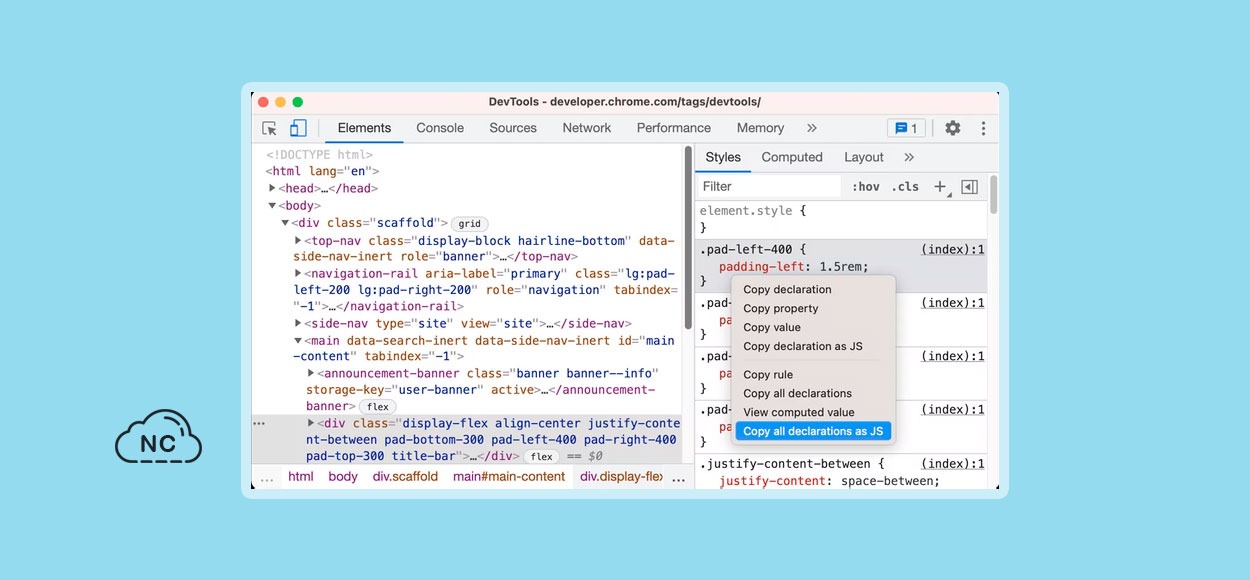The height and width of the screenshot is (580, 1250).
Task: Select the Layout sidebar tab
Action: [x=864, y=157]
